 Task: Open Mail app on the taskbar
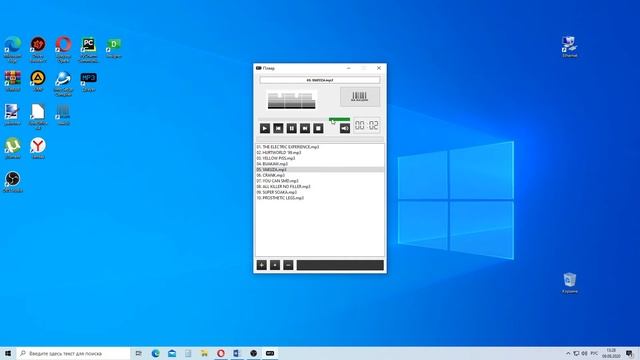(x=172, y=353)
